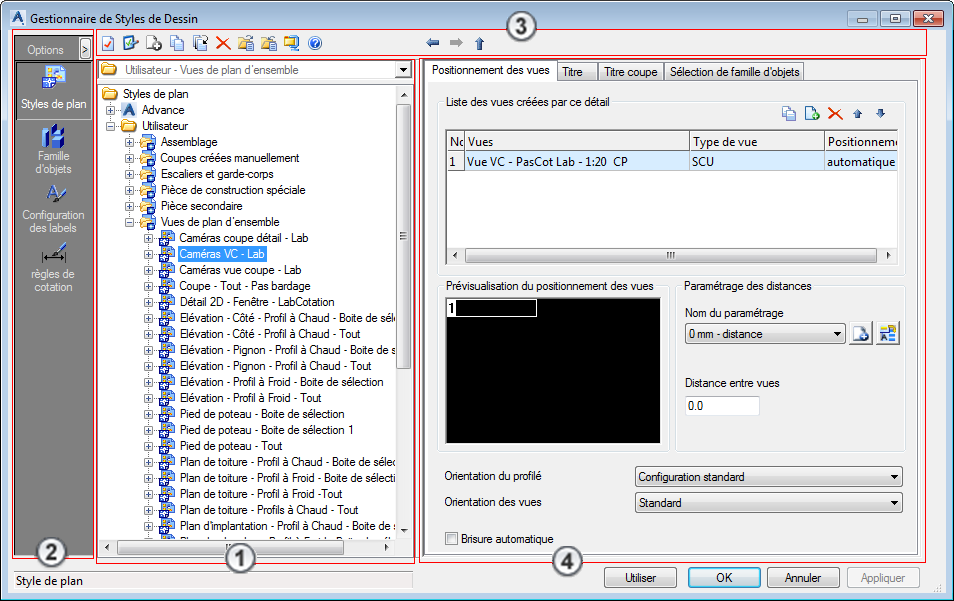954x601 pixels.
Task: Click the blue checkbox with pencil icon
Action: 131,43
